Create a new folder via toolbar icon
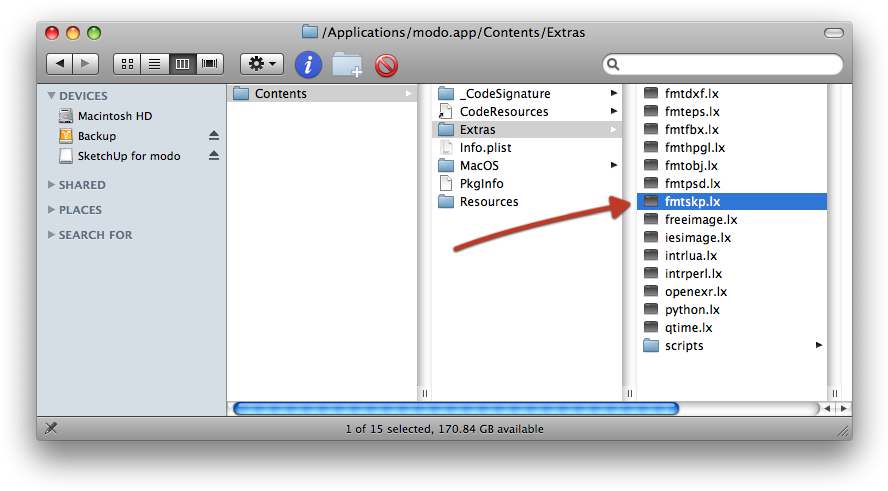 pyautogui.click(x=347, y=65)
